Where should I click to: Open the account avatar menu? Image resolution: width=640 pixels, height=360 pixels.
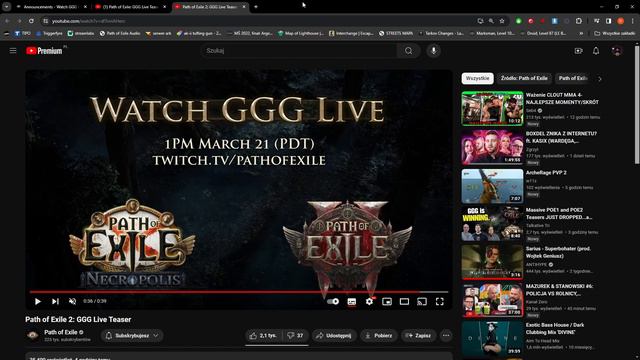(617, 51)
